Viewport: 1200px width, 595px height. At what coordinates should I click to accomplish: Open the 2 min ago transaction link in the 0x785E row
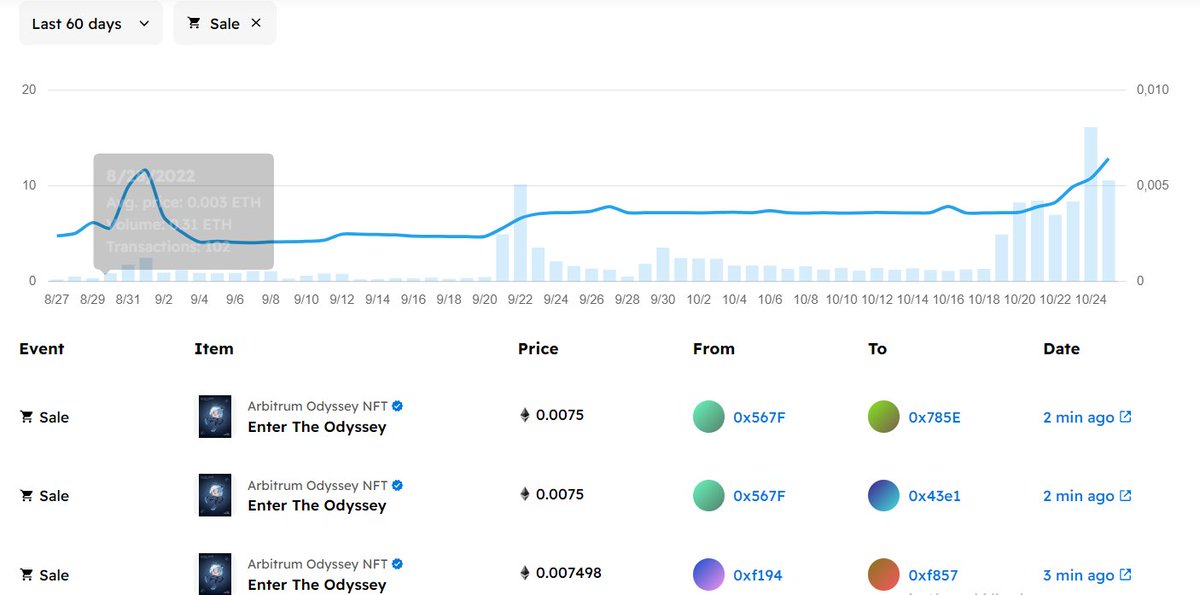[1078, 417]
